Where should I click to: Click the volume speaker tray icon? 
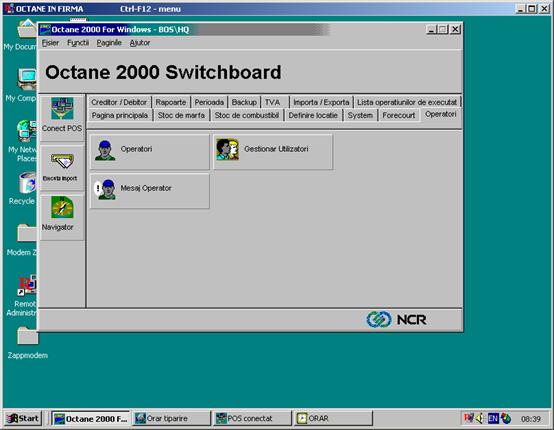(479, 419)
